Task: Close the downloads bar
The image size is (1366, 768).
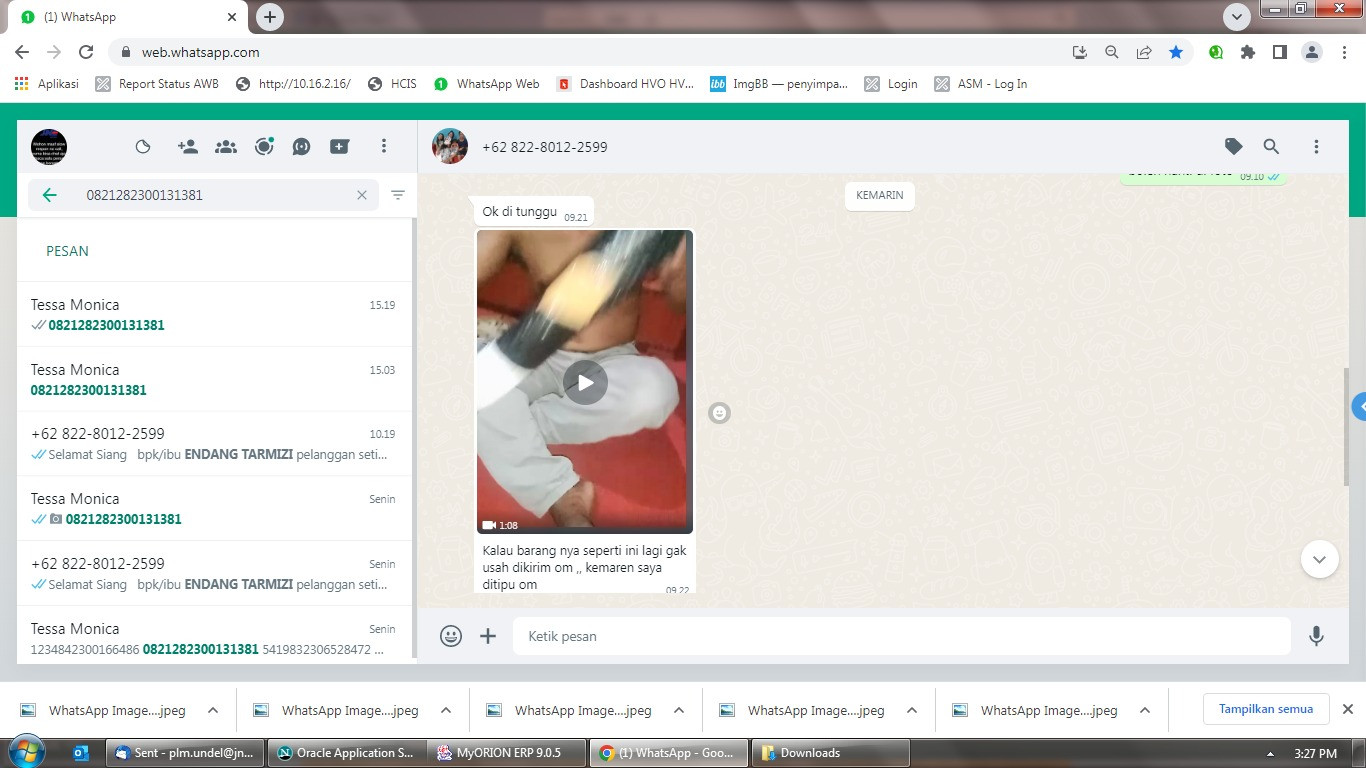Action: tap(1347, 709)
